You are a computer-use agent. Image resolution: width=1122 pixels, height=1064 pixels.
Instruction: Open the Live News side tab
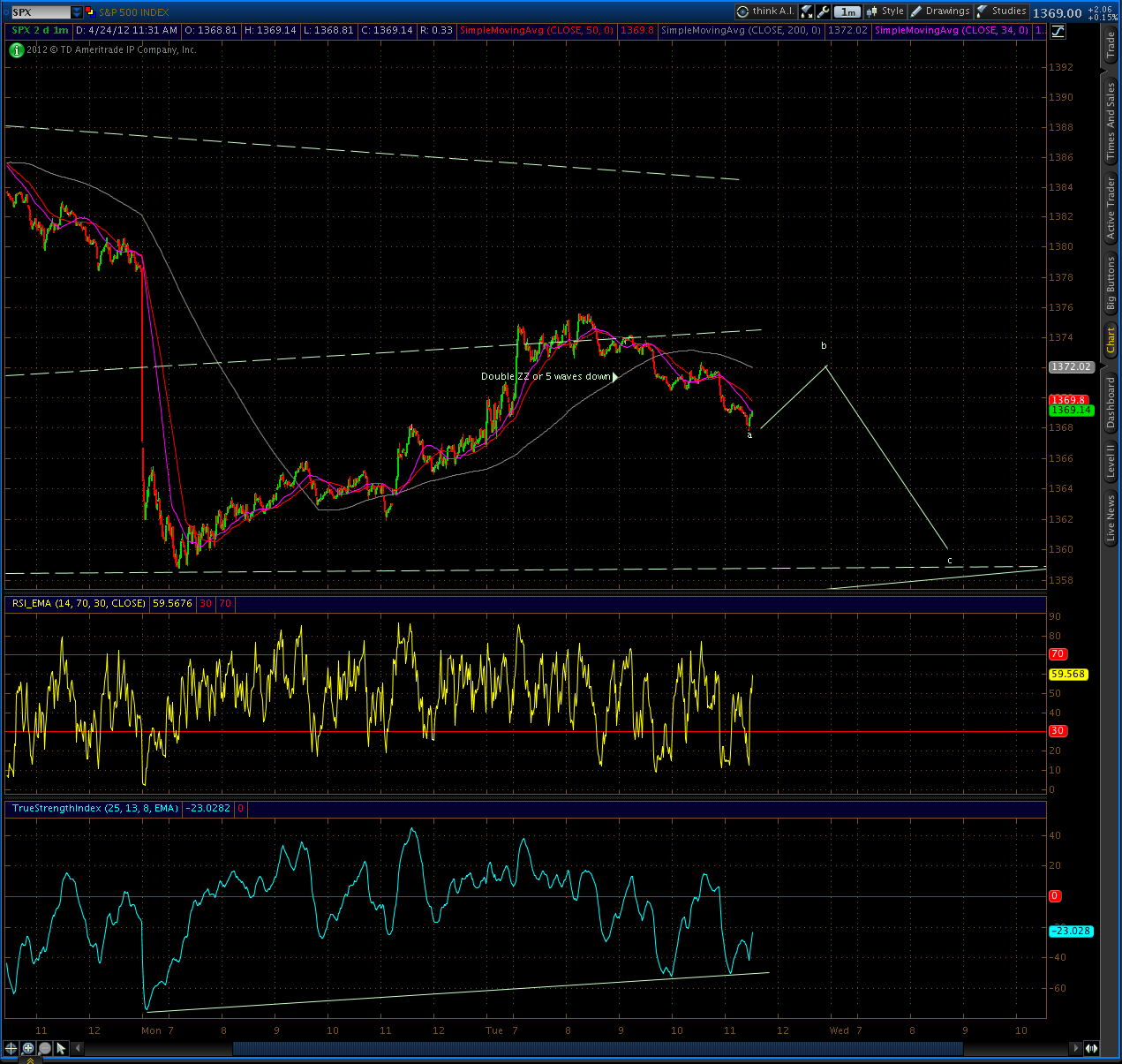tap(1111, 518)
